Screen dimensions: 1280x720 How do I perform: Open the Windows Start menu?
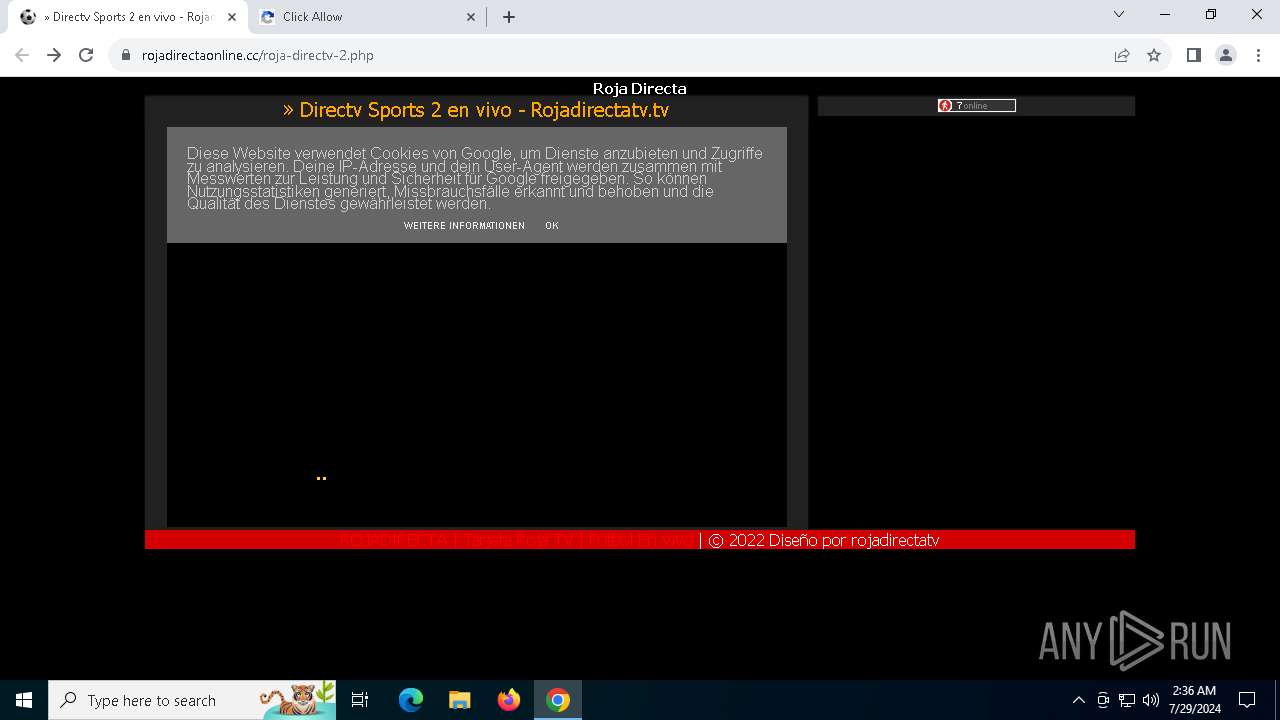[24, 700]
